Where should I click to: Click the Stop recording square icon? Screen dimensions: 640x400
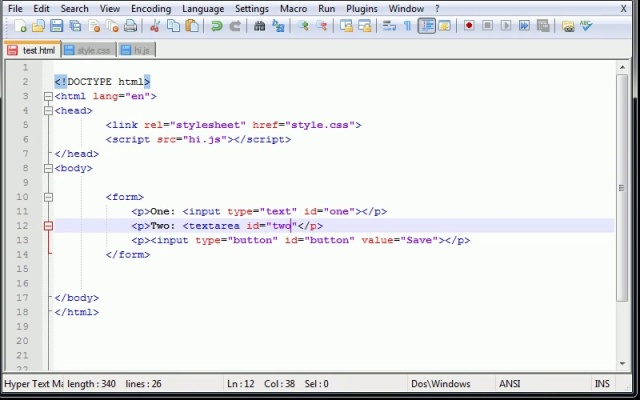pyautogui.click(x=487, y=26)
